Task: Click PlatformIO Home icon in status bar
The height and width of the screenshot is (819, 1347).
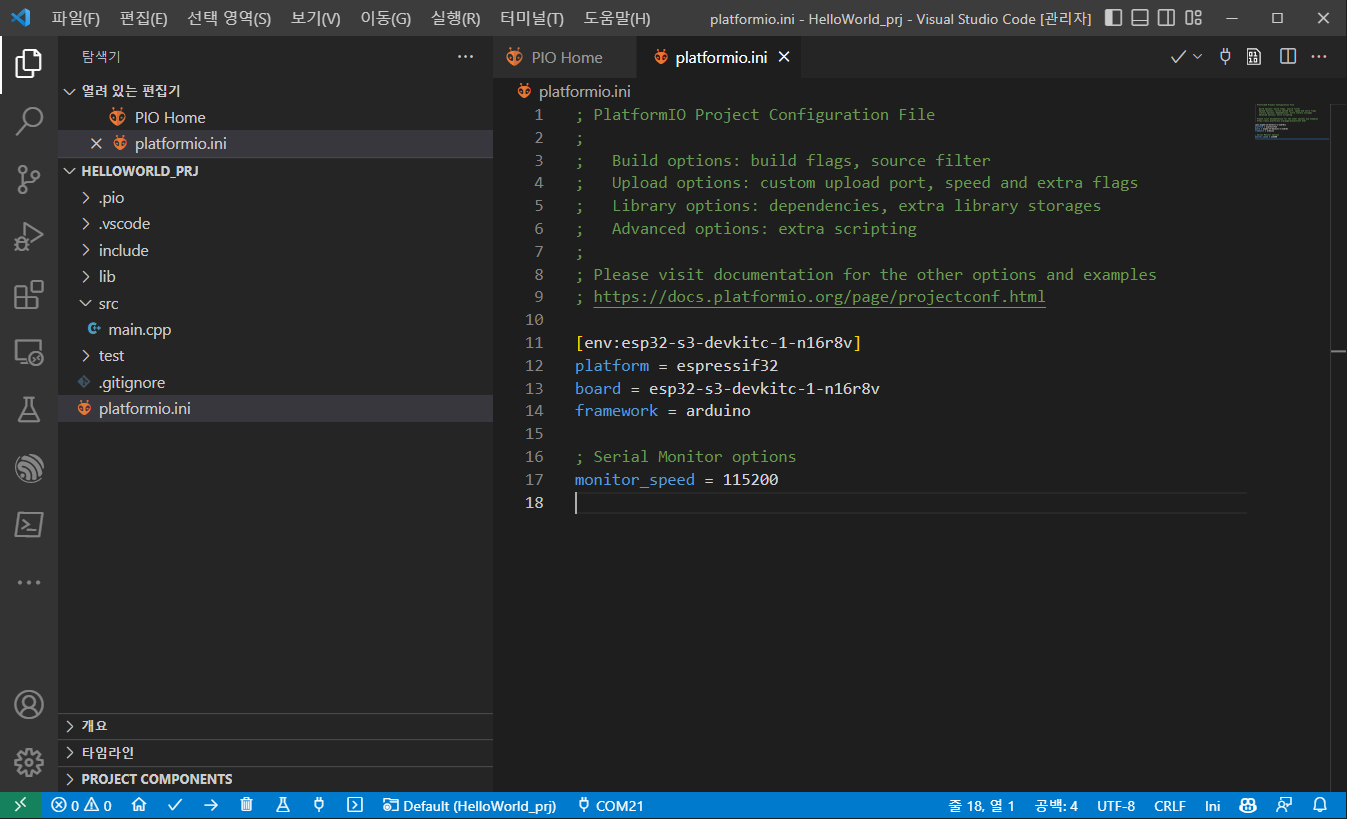Action: 140,805
